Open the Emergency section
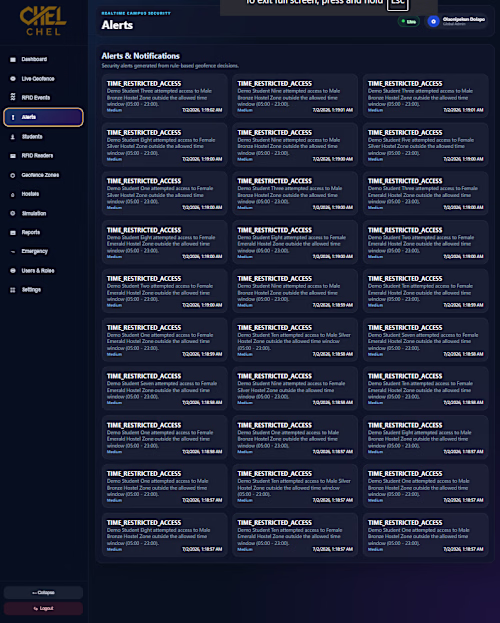The image size is (500, 623). (x=43, y=252)
